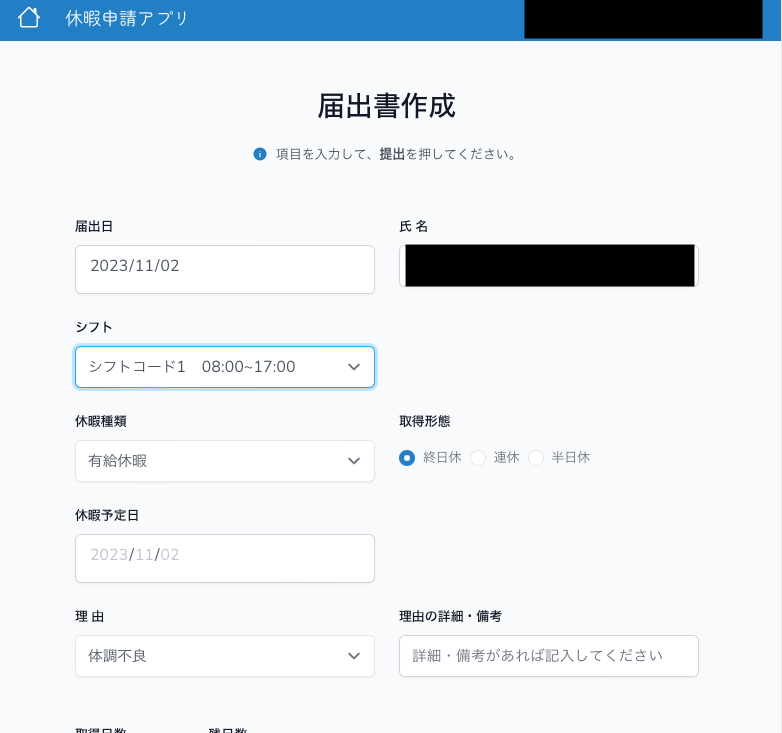Image resolution: width=782 pixels, height=733 pixels.
Task: Click the chevron arrow in 理由 field
Action: point(353,656)
